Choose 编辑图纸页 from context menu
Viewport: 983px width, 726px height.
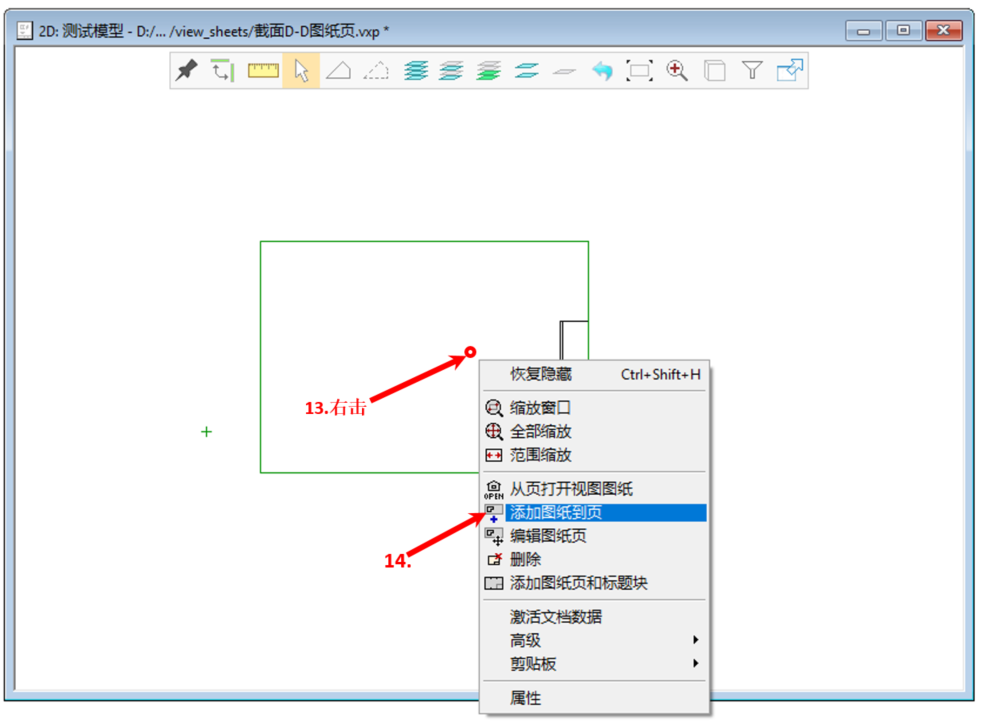click(594, 536)
